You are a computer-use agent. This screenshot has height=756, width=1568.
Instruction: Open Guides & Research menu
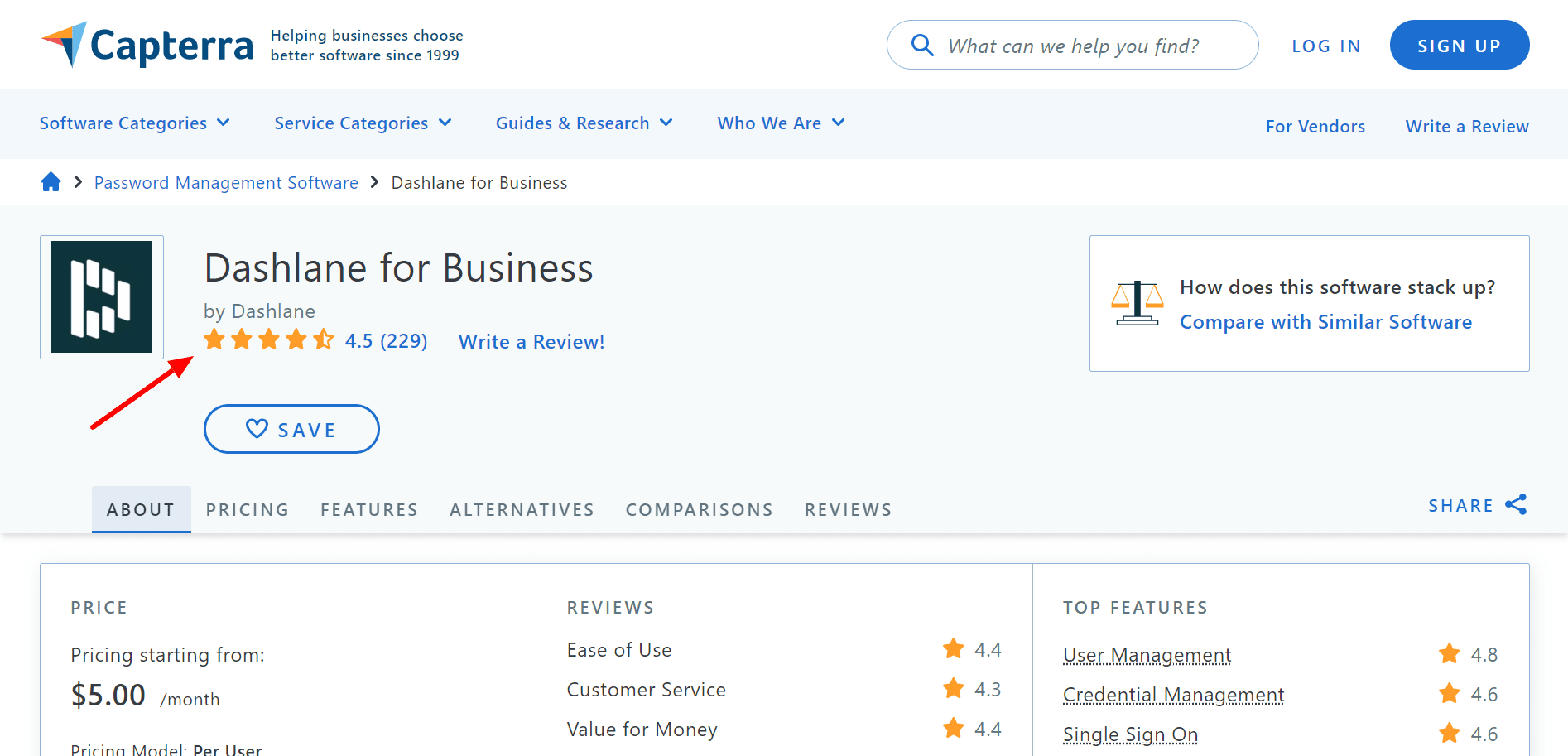pyautogui.click(x=584, y=123)
